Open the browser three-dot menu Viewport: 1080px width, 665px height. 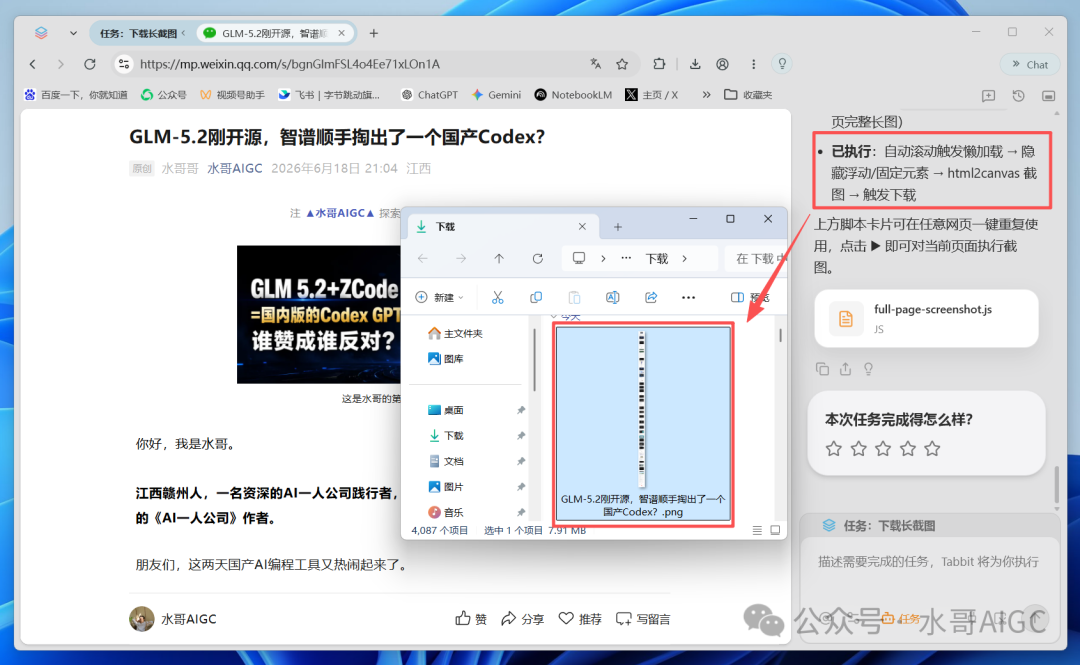tap(754, 64)
